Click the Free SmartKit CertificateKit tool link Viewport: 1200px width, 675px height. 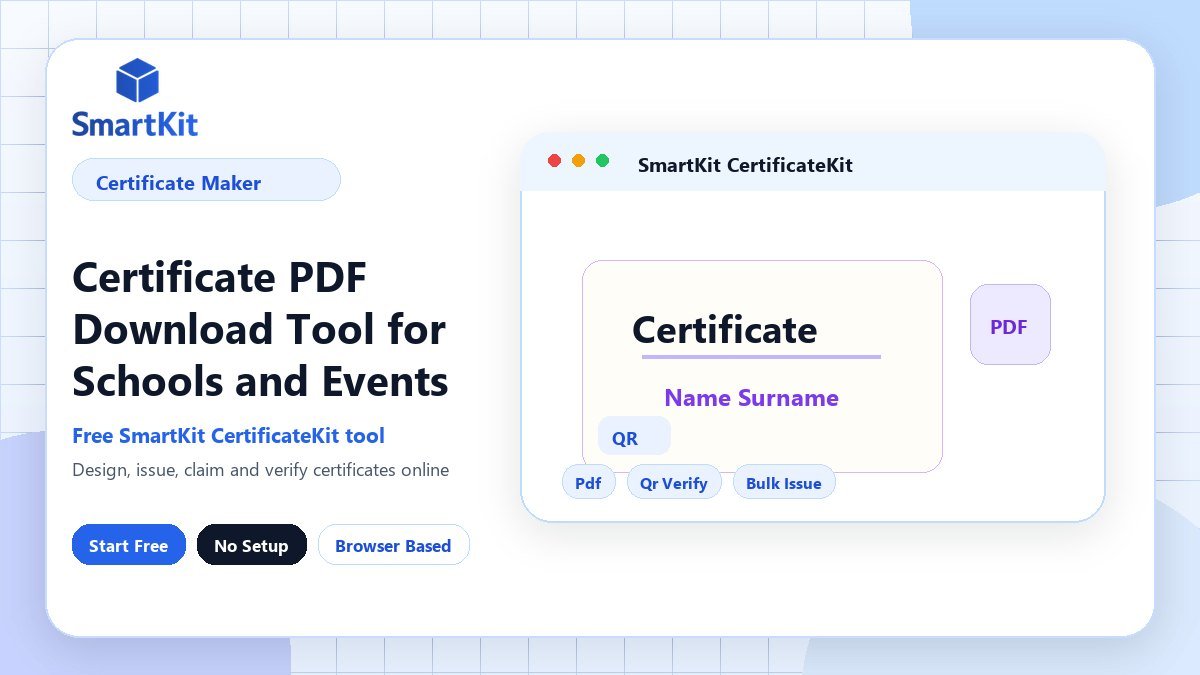228,436
